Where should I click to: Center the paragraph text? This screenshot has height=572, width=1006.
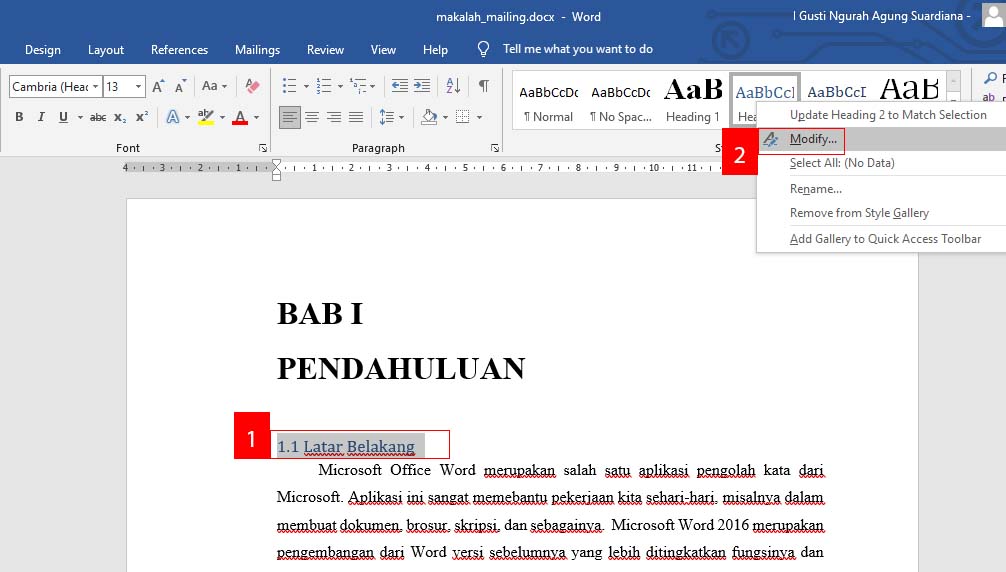(x=312, y=117)
